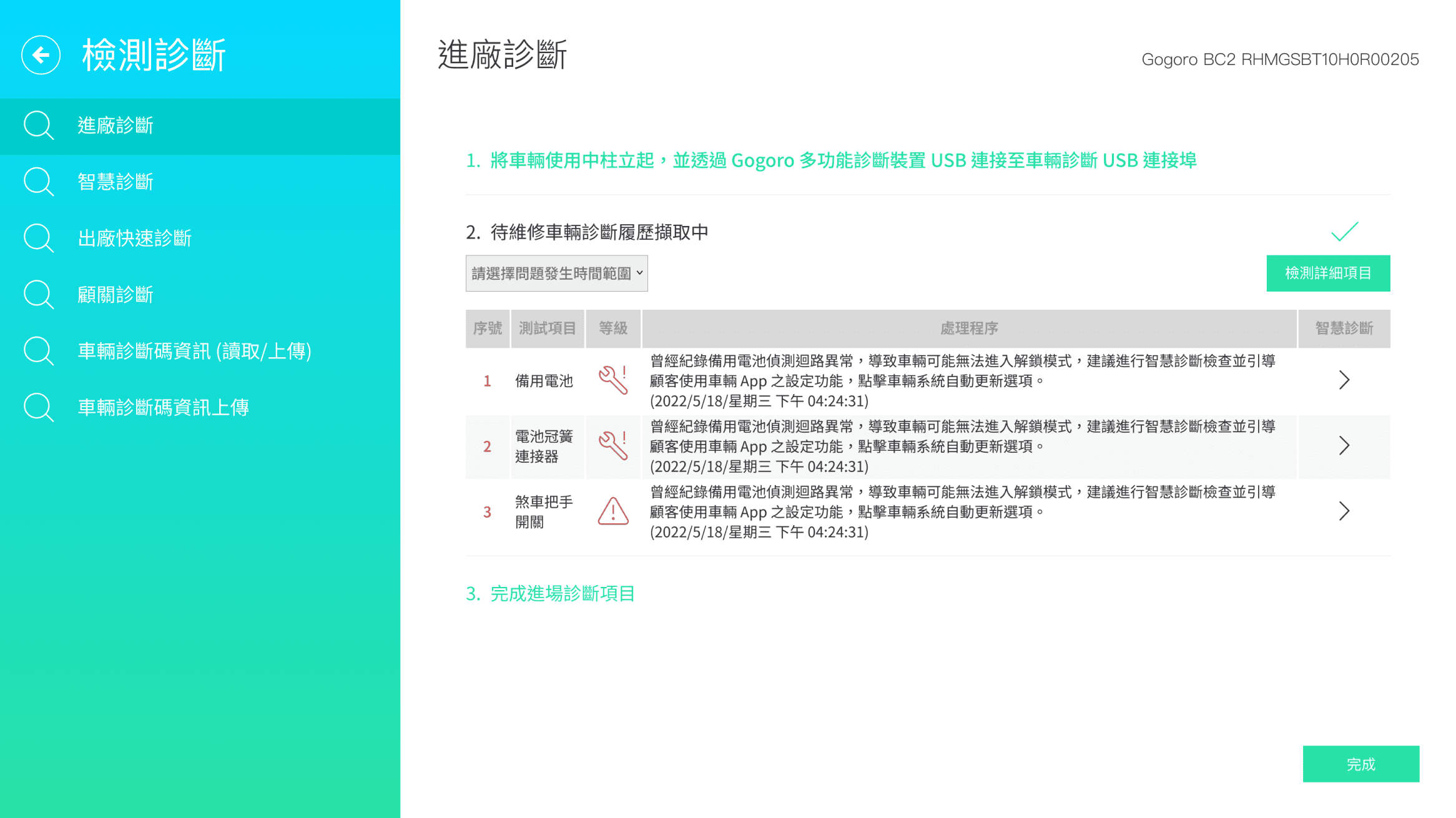This screenshot has height=818, width=1456.
Task: Open 請選擇問題發生時間範圍 dropdown
Action: pos(556,273)
